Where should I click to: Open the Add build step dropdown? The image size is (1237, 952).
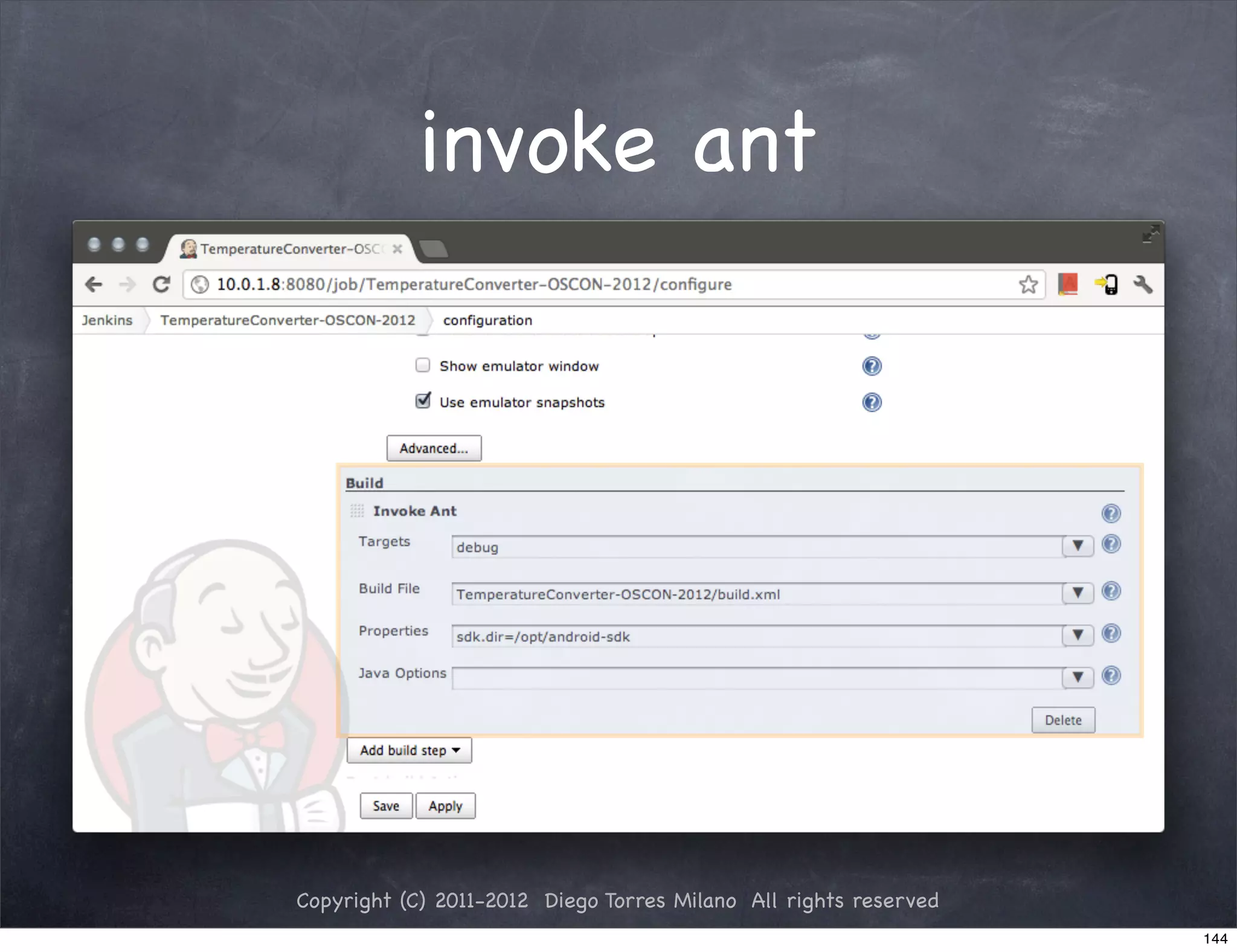pos(410,751)
